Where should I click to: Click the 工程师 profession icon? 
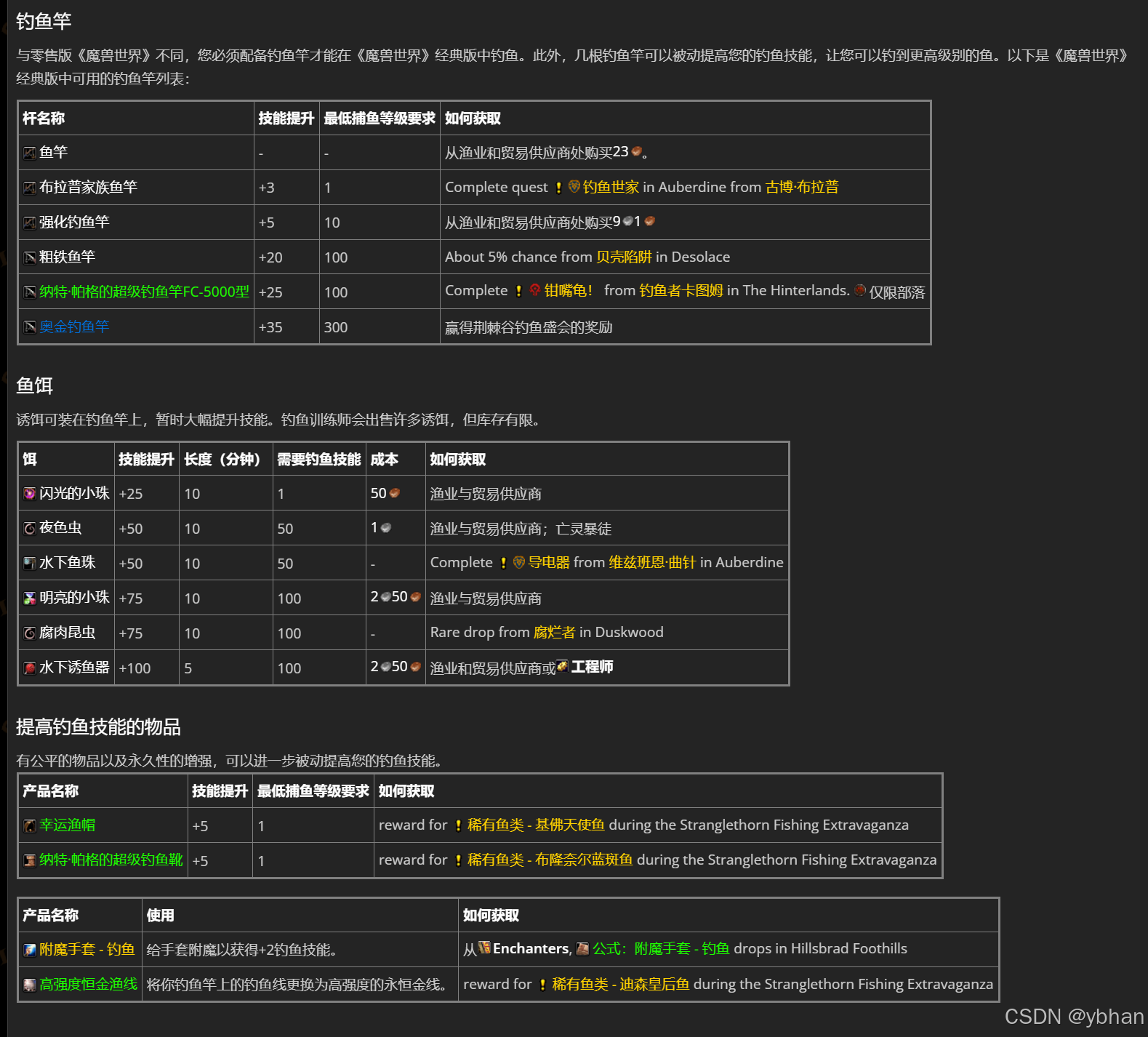coord(562,666)
